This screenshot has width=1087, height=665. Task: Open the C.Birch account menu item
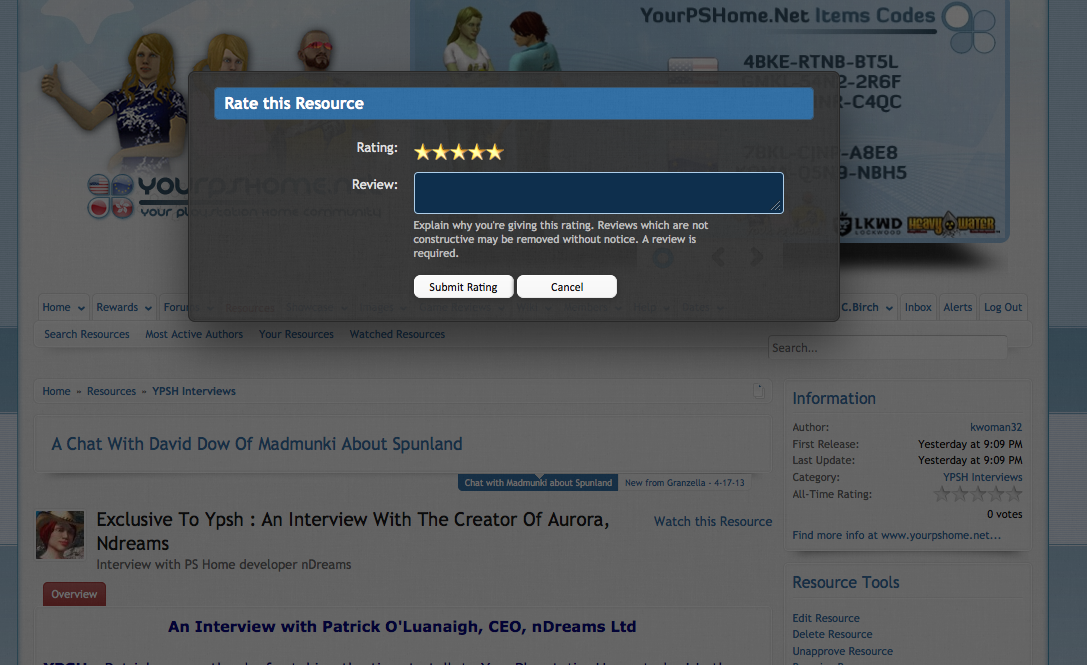pyautogui.click(x=860, y=307)
